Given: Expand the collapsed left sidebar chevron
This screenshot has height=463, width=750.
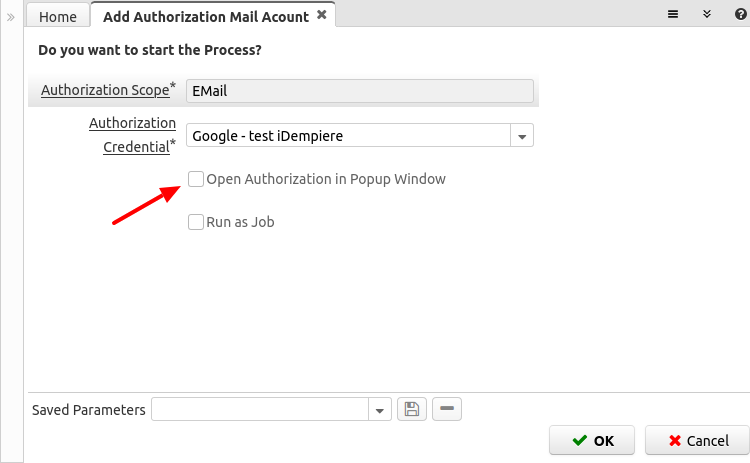Looking at the screenshot, I should tap(11, 17).
